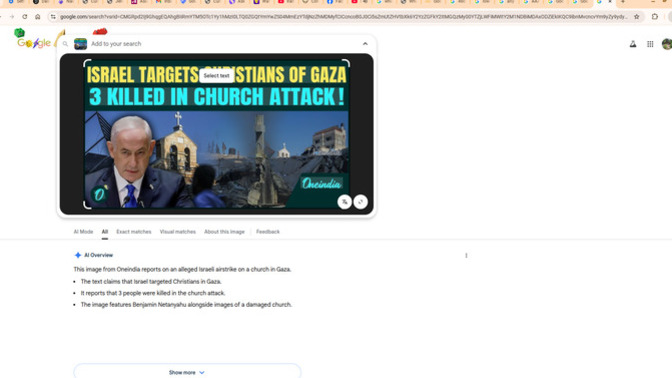Click the expand image icon
The width and height of the screenshot is (672, 378).
360,202
